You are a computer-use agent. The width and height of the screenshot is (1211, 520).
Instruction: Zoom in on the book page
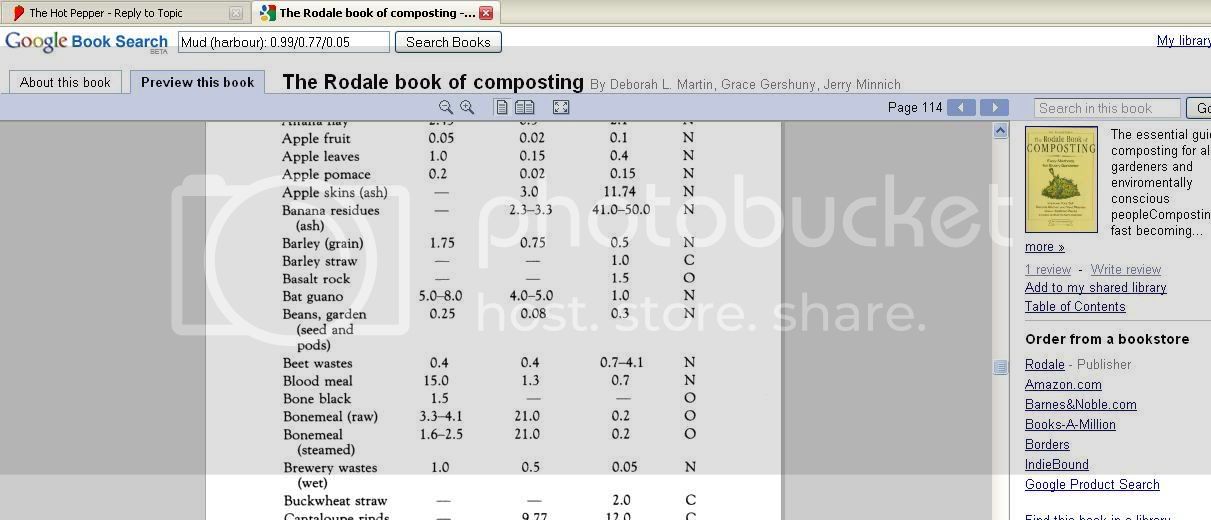467,108
